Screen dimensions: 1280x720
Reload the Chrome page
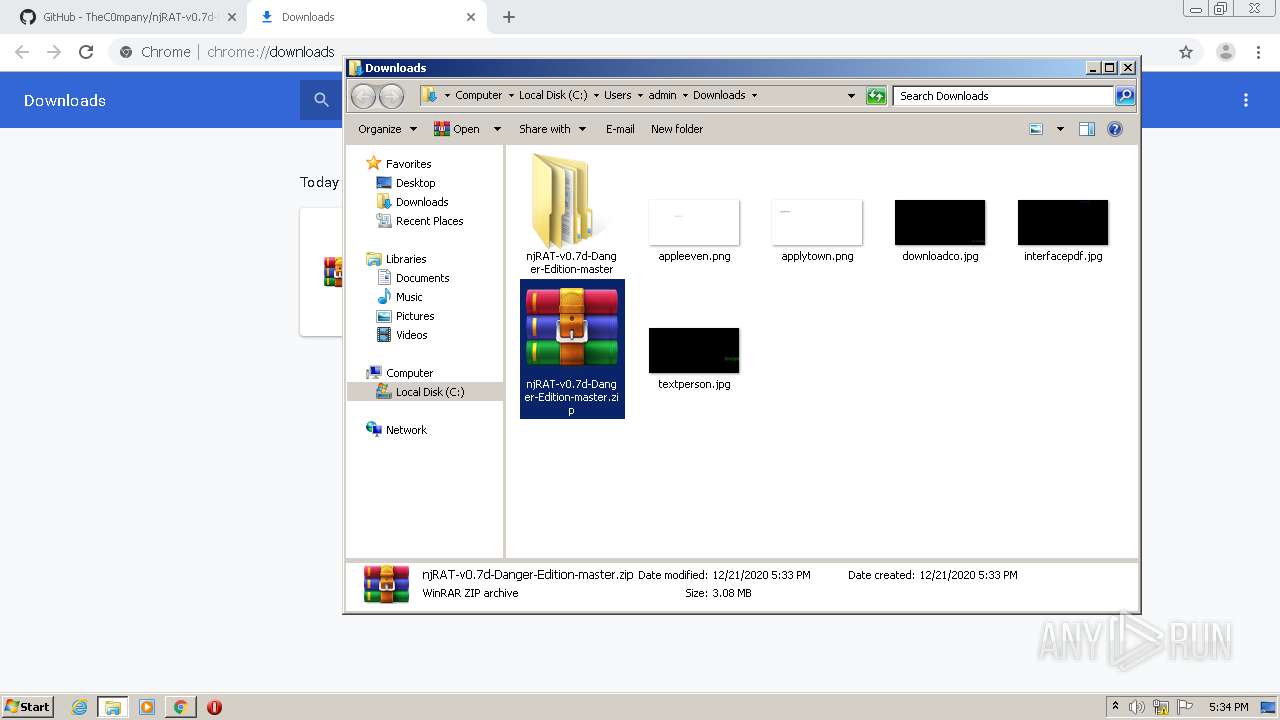click(x=86, y=52)
